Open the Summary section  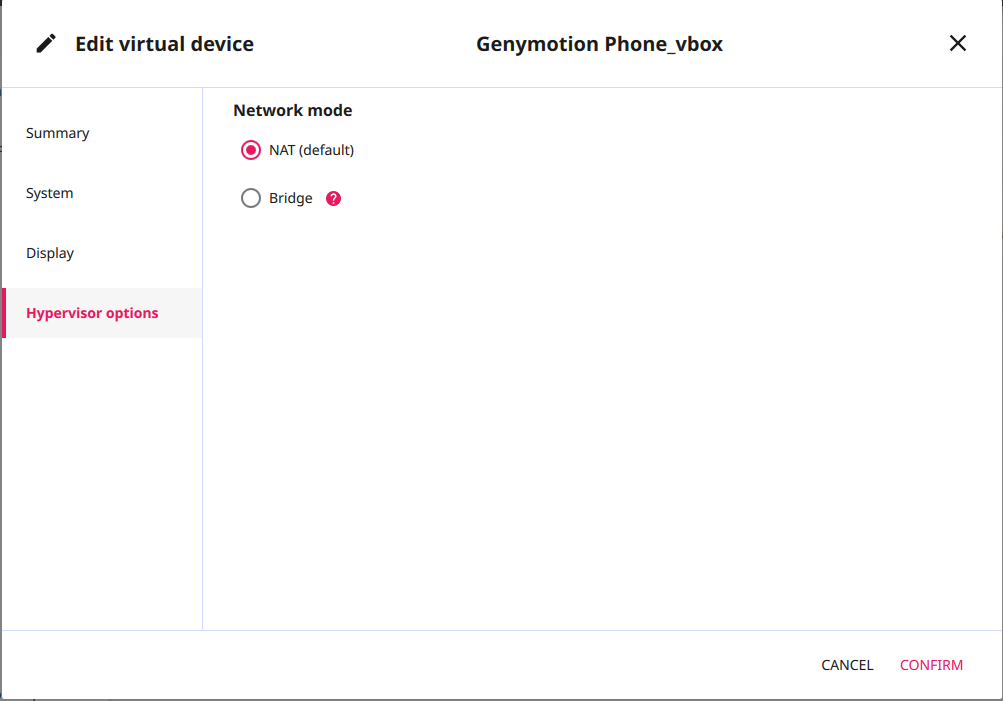[58, 133]
